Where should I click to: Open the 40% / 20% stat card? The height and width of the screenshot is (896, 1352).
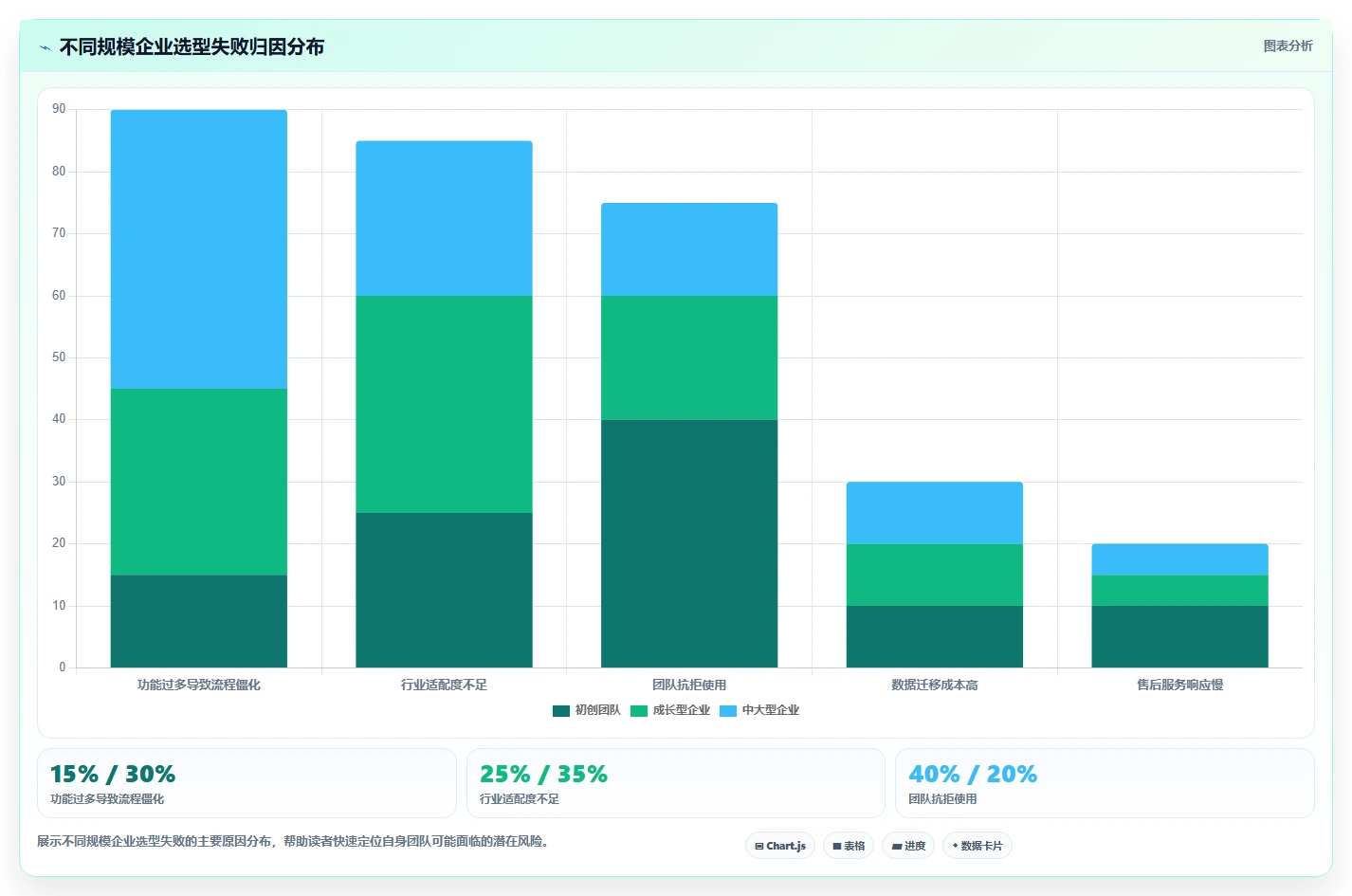click(x=1105, y=783)
